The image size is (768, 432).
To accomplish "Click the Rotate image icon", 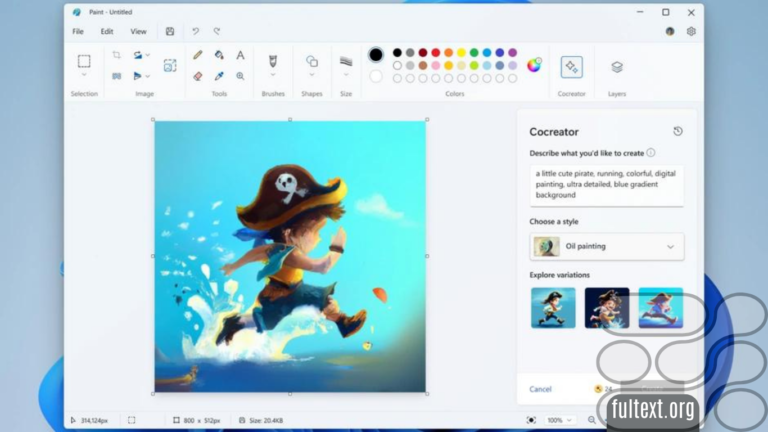I will (138, 55).
